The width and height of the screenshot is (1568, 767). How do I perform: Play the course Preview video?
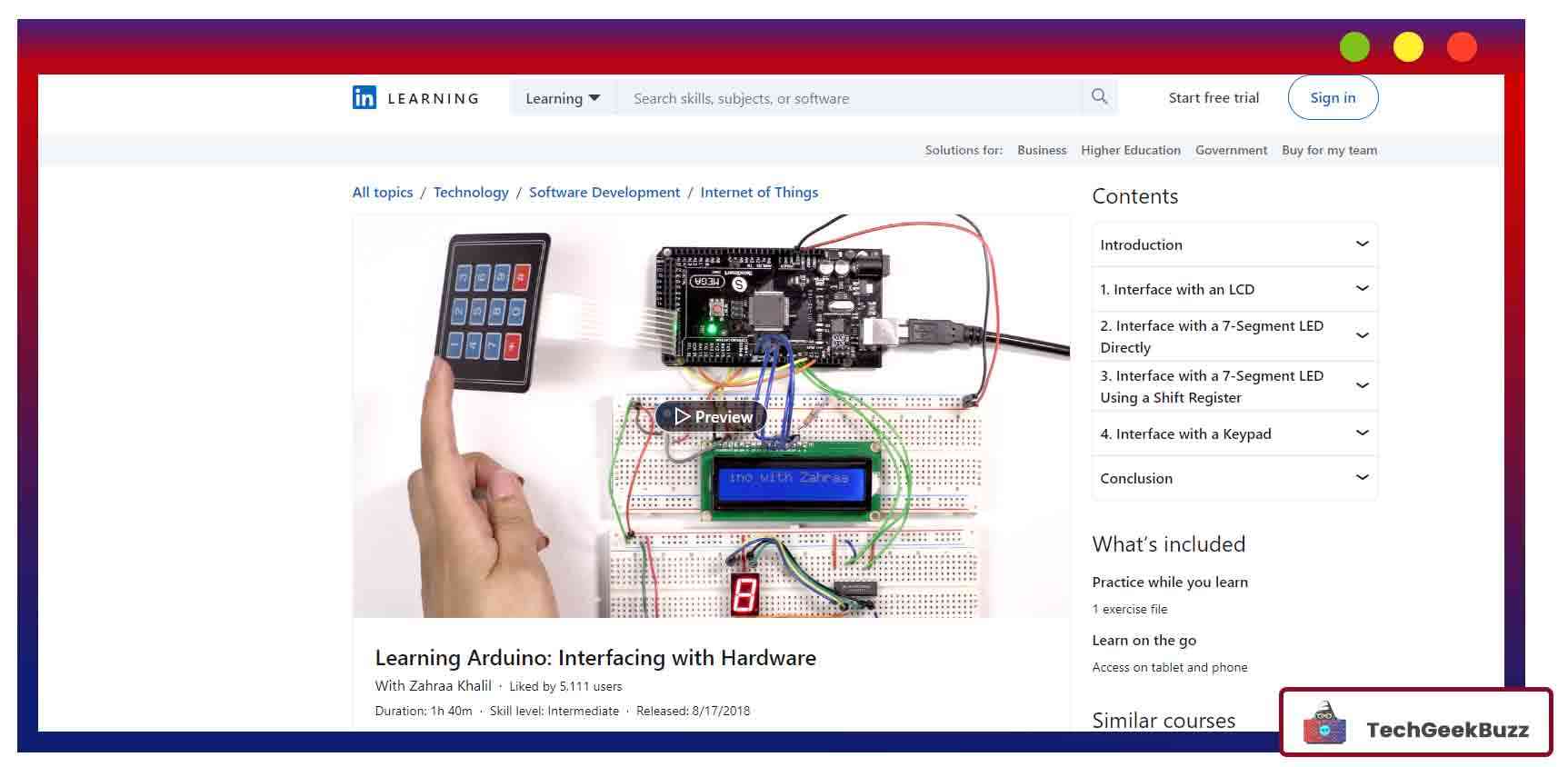[x=712, y=417]
